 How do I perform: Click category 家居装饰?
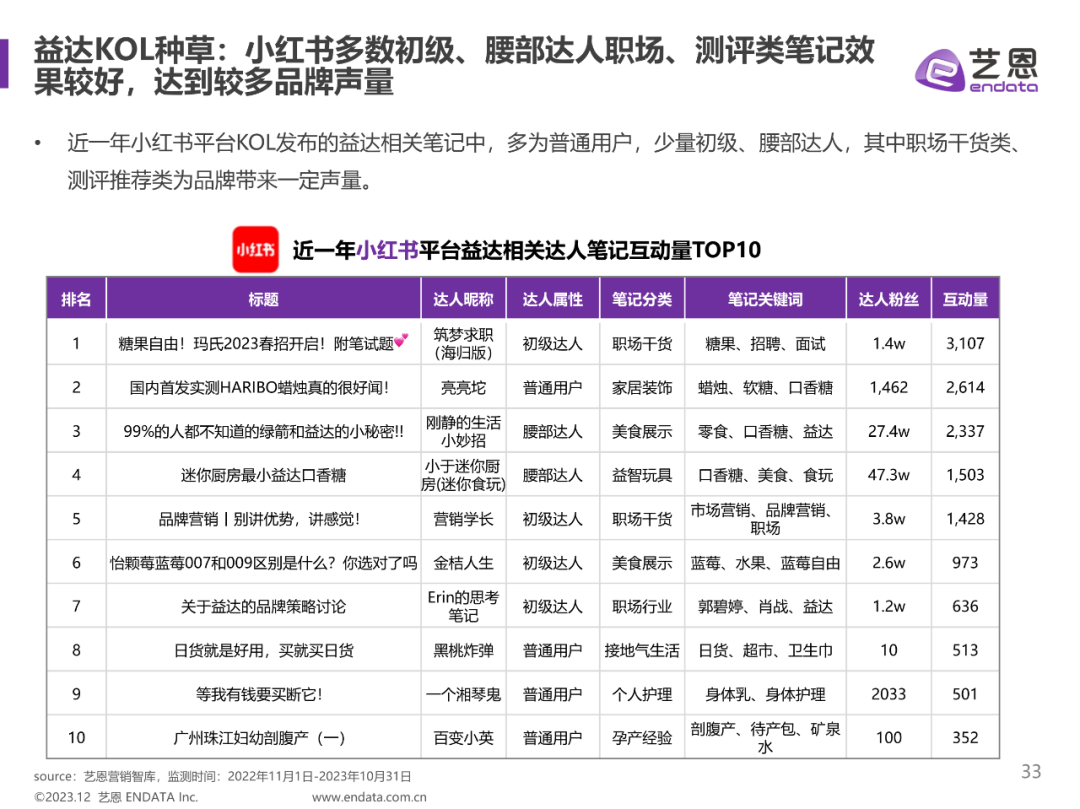[642, 387]
